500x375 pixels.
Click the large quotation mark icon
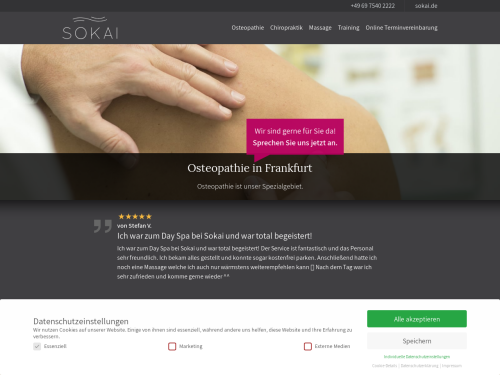tap(103, 226)
